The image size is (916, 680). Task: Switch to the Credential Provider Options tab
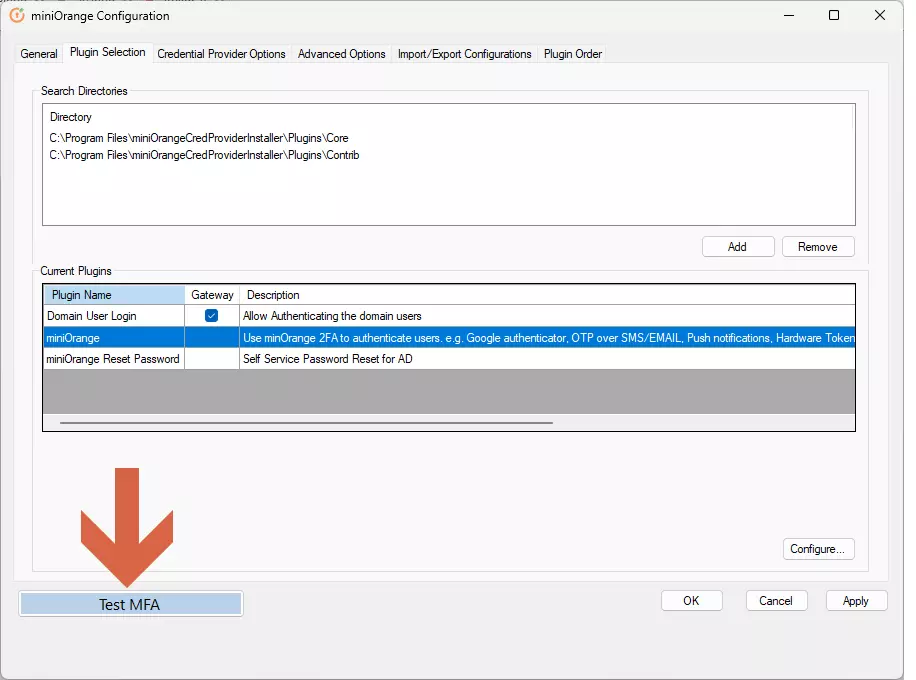point(221,54)
